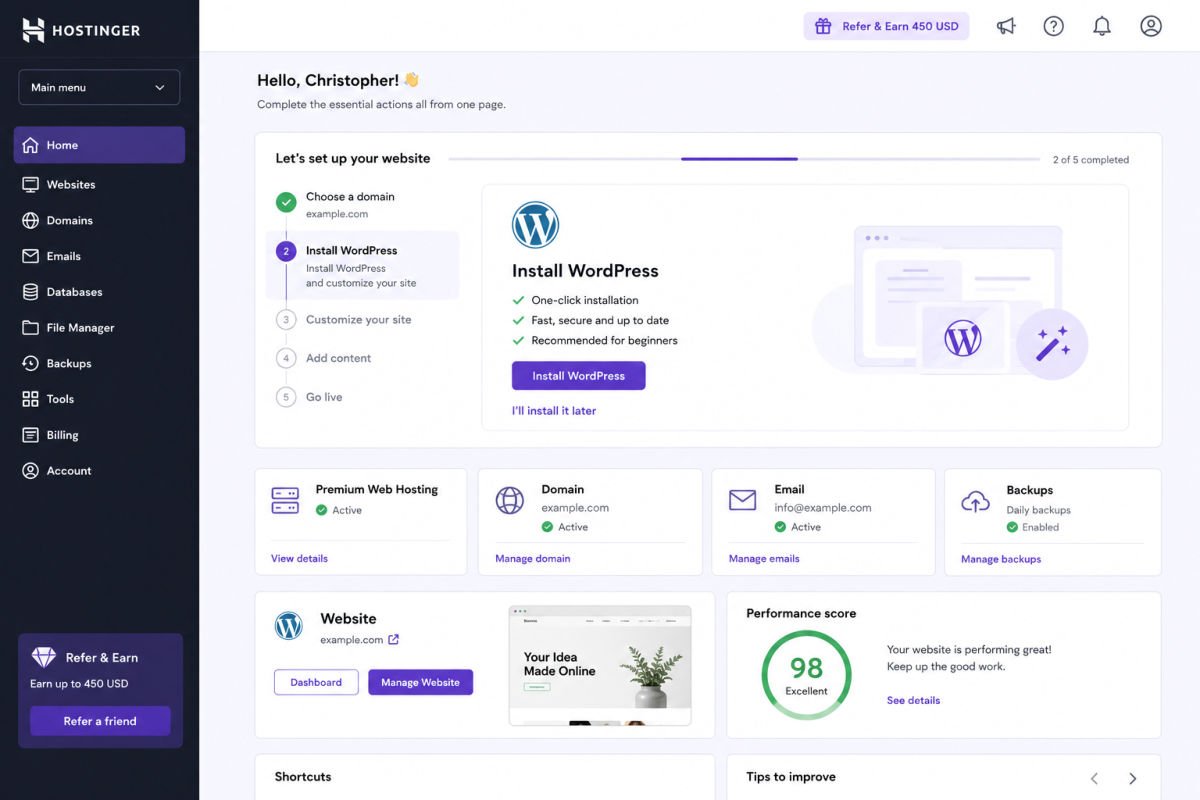1200x800 pixels.
Task: Click the Email card envelope icon
Action: (742, 500)
